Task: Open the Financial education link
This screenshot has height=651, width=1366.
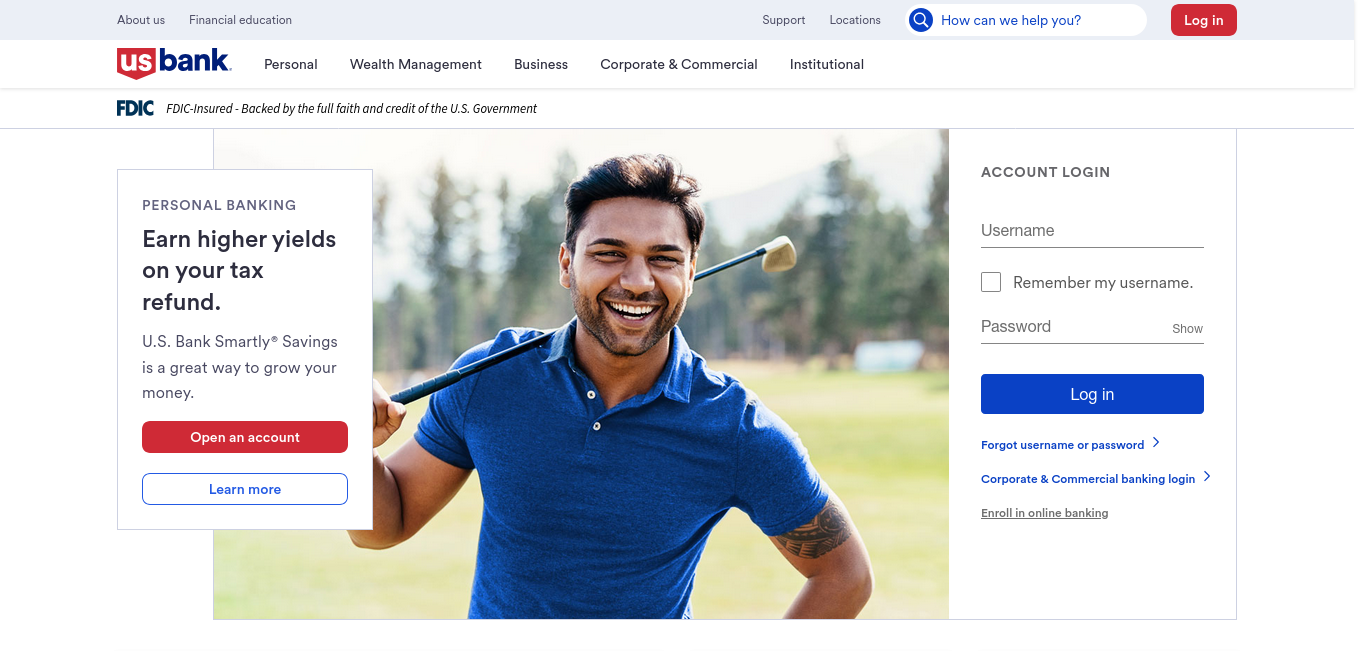Action: [x=241, y=20]
